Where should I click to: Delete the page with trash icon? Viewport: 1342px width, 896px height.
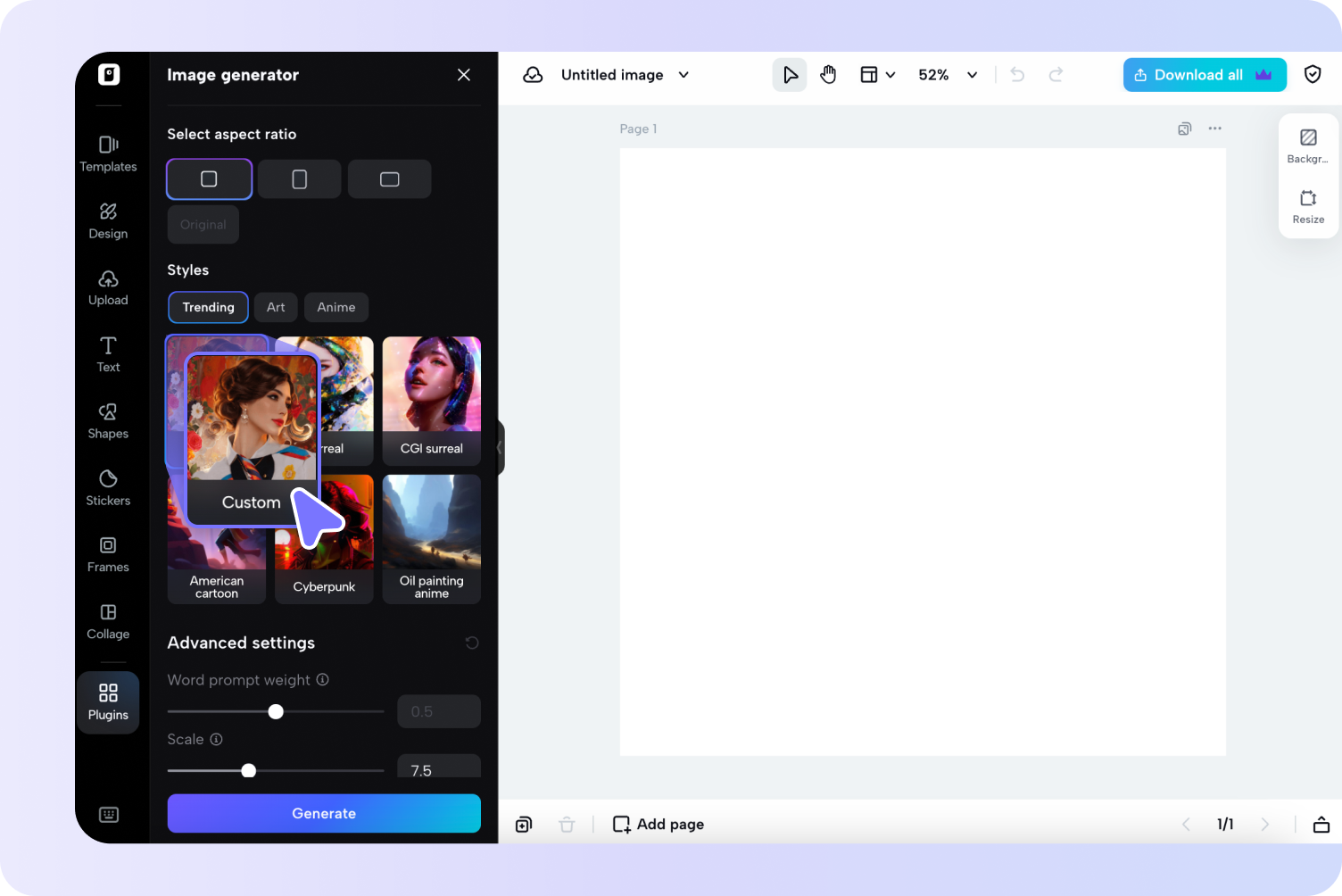(x=567, y=825)
